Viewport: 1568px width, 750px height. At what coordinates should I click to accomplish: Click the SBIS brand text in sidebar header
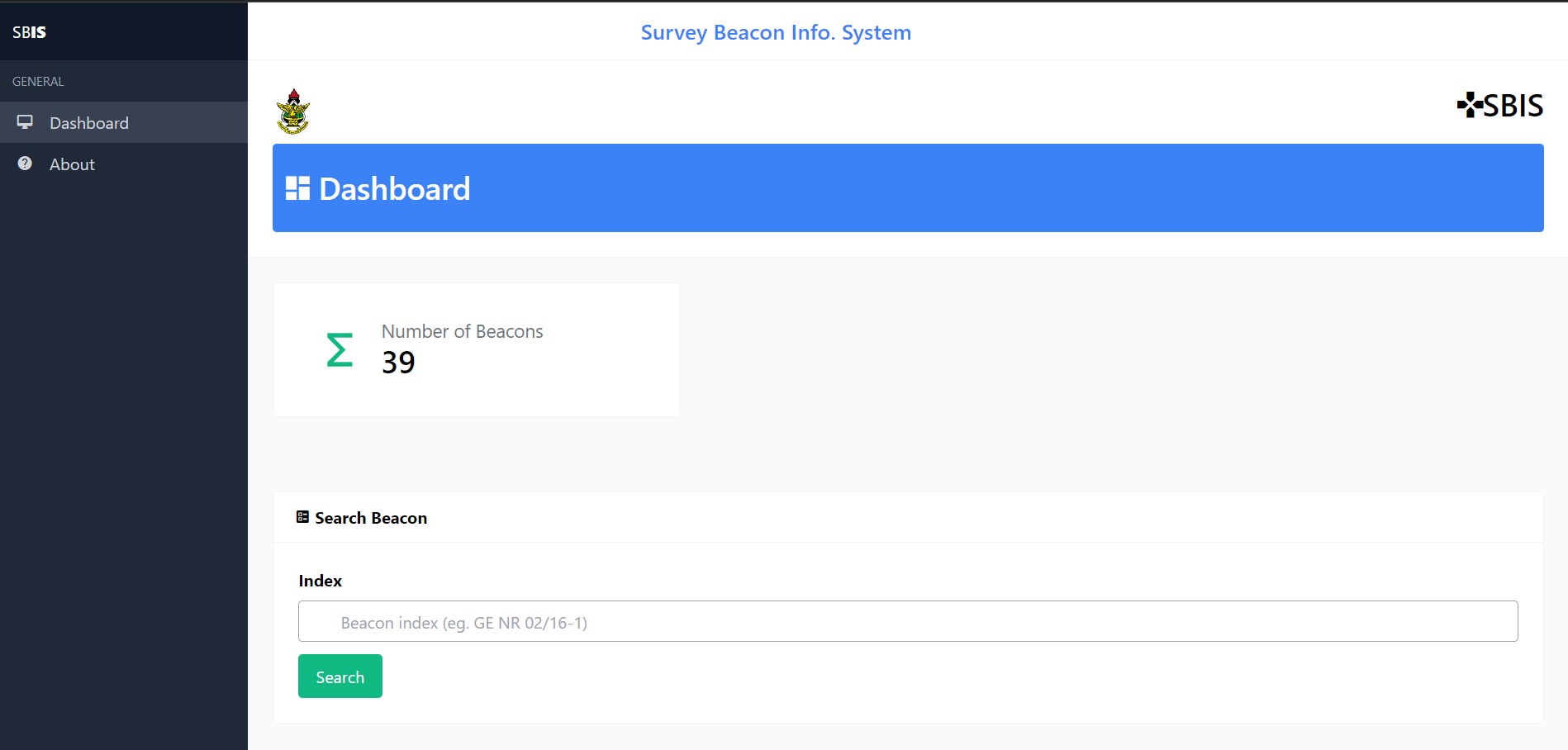(x=29, y=32)
